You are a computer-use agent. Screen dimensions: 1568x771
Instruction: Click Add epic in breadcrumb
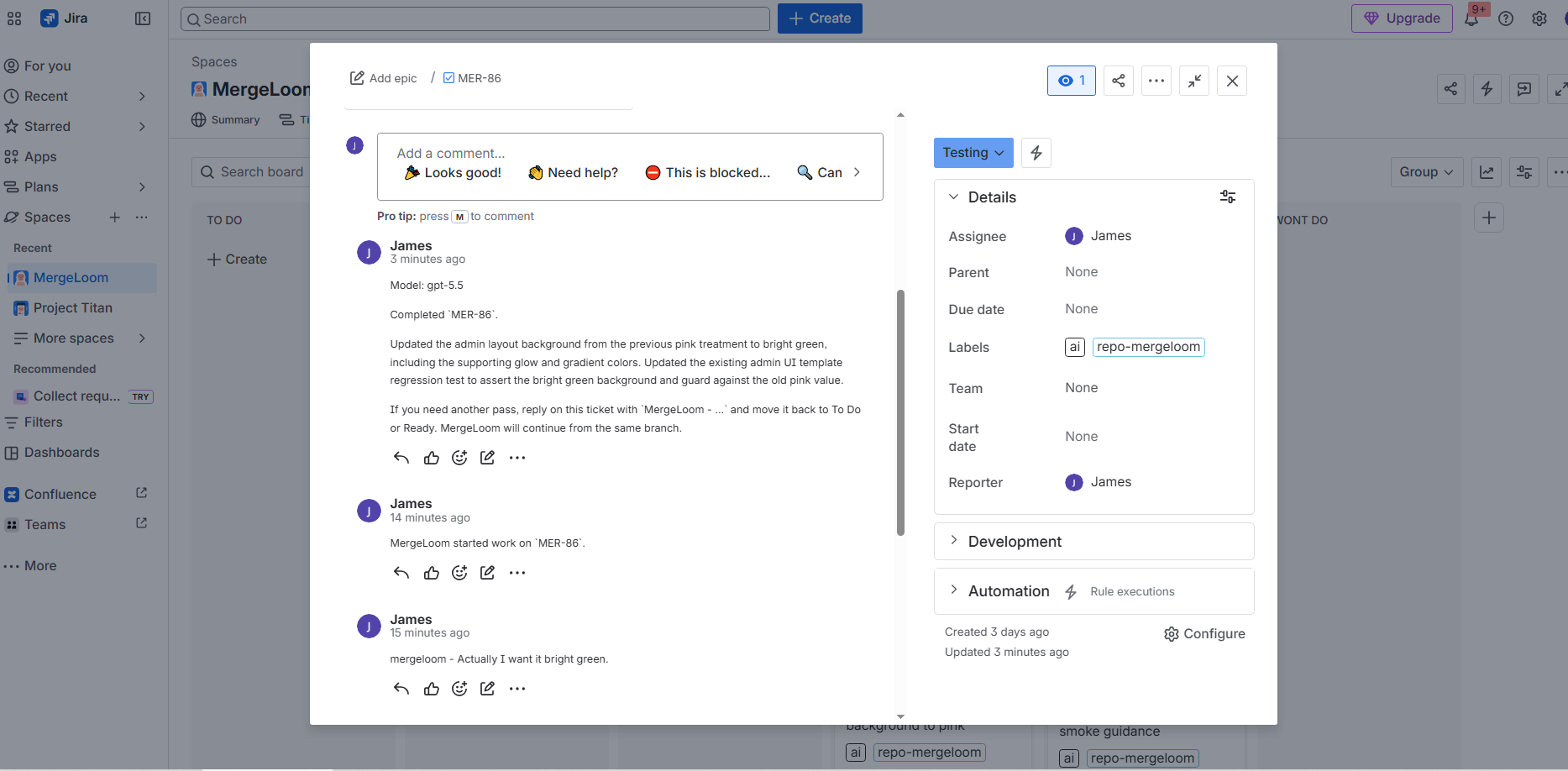[384, 78]
